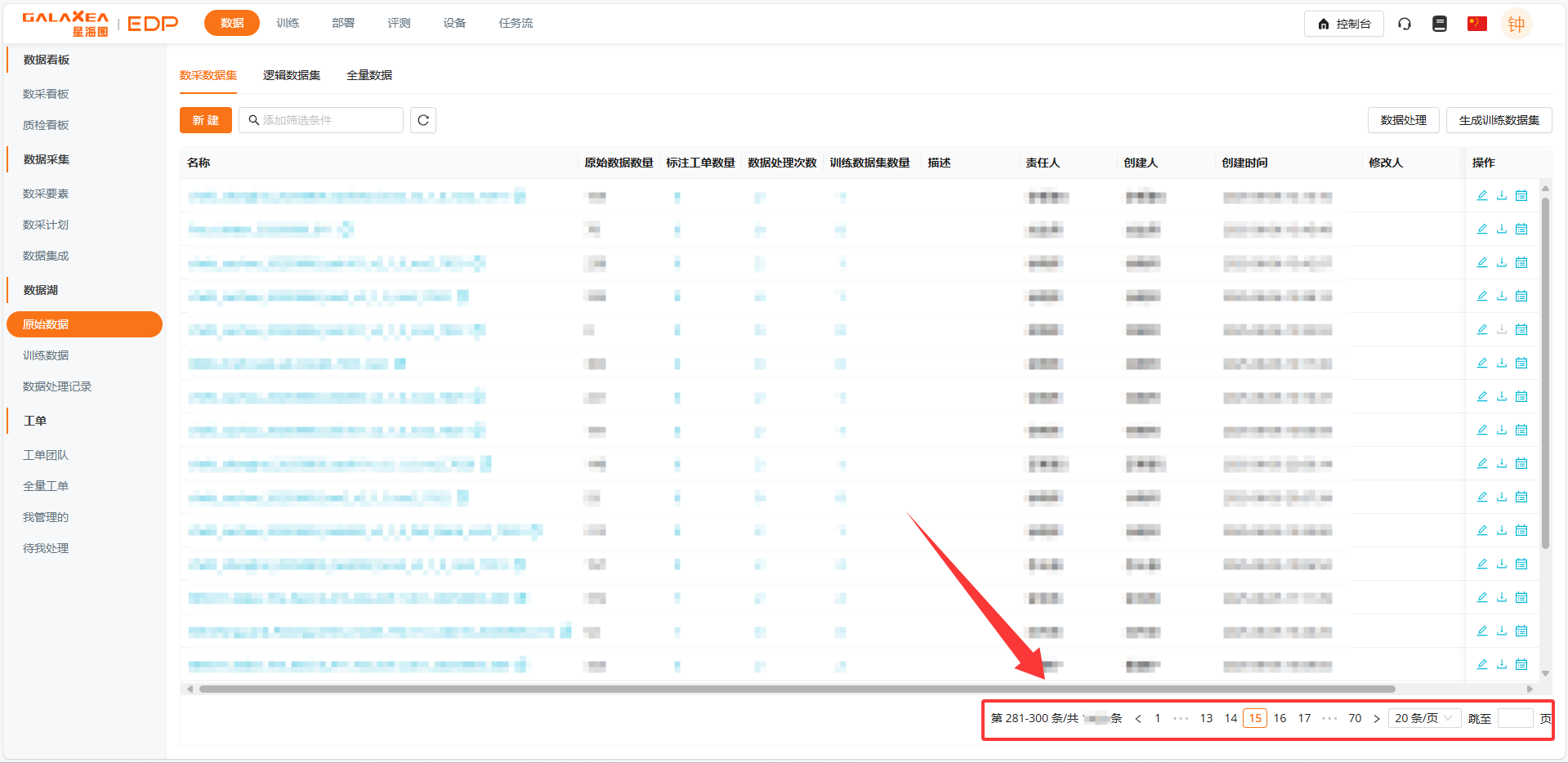This screenshot has width=1568, height=763.
Task: Click the Chinese flag language icon
Action: pyautogui.click(x=1476, y=24)
